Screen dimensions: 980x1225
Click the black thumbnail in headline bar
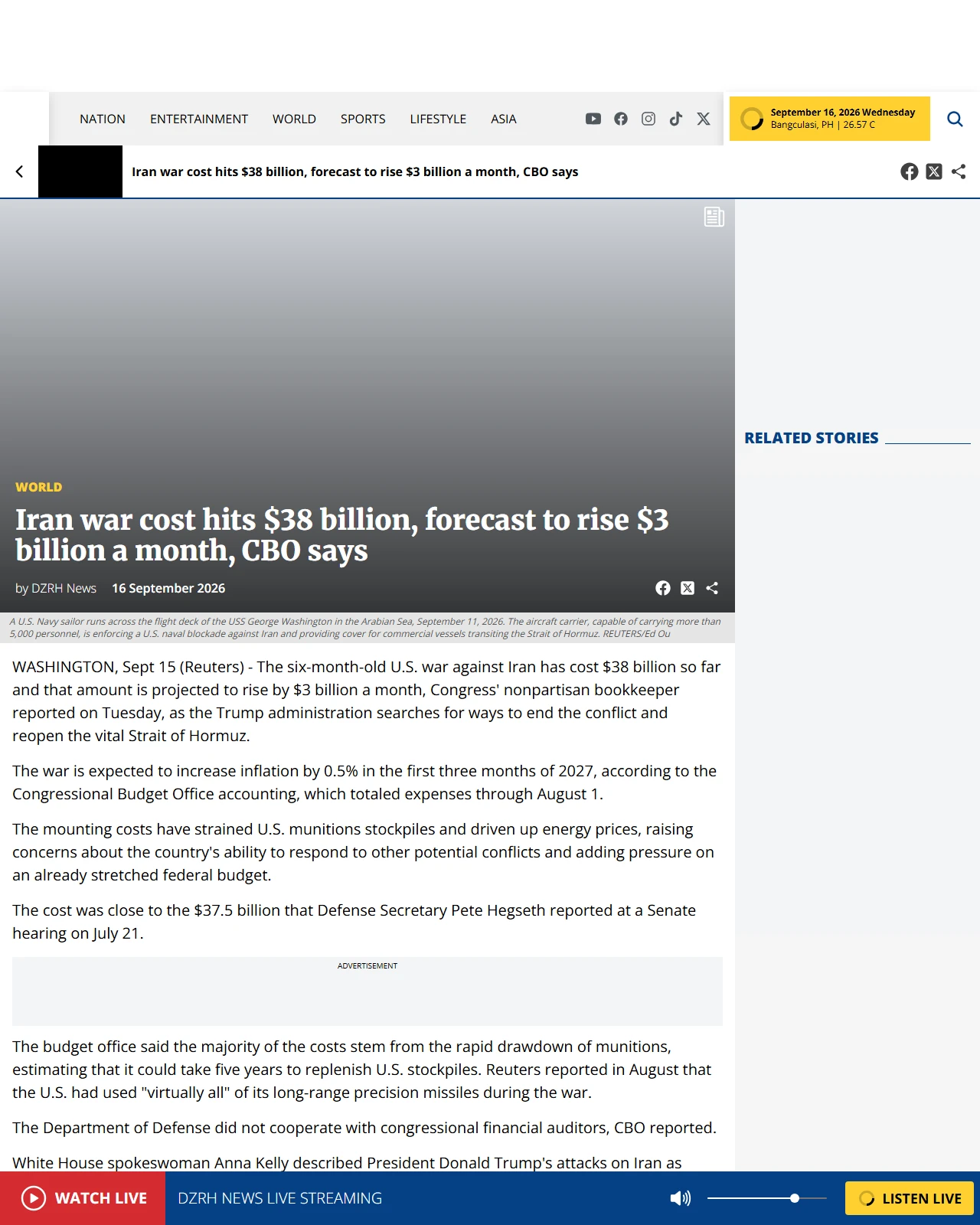[80, 171]
